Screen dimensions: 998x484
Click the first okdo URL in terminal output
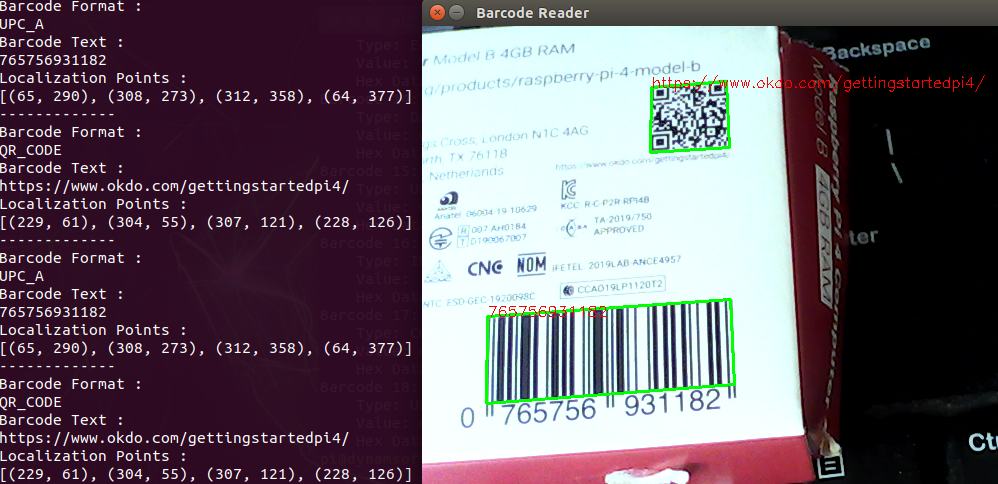pyautogui.click(x=175, y=186)
